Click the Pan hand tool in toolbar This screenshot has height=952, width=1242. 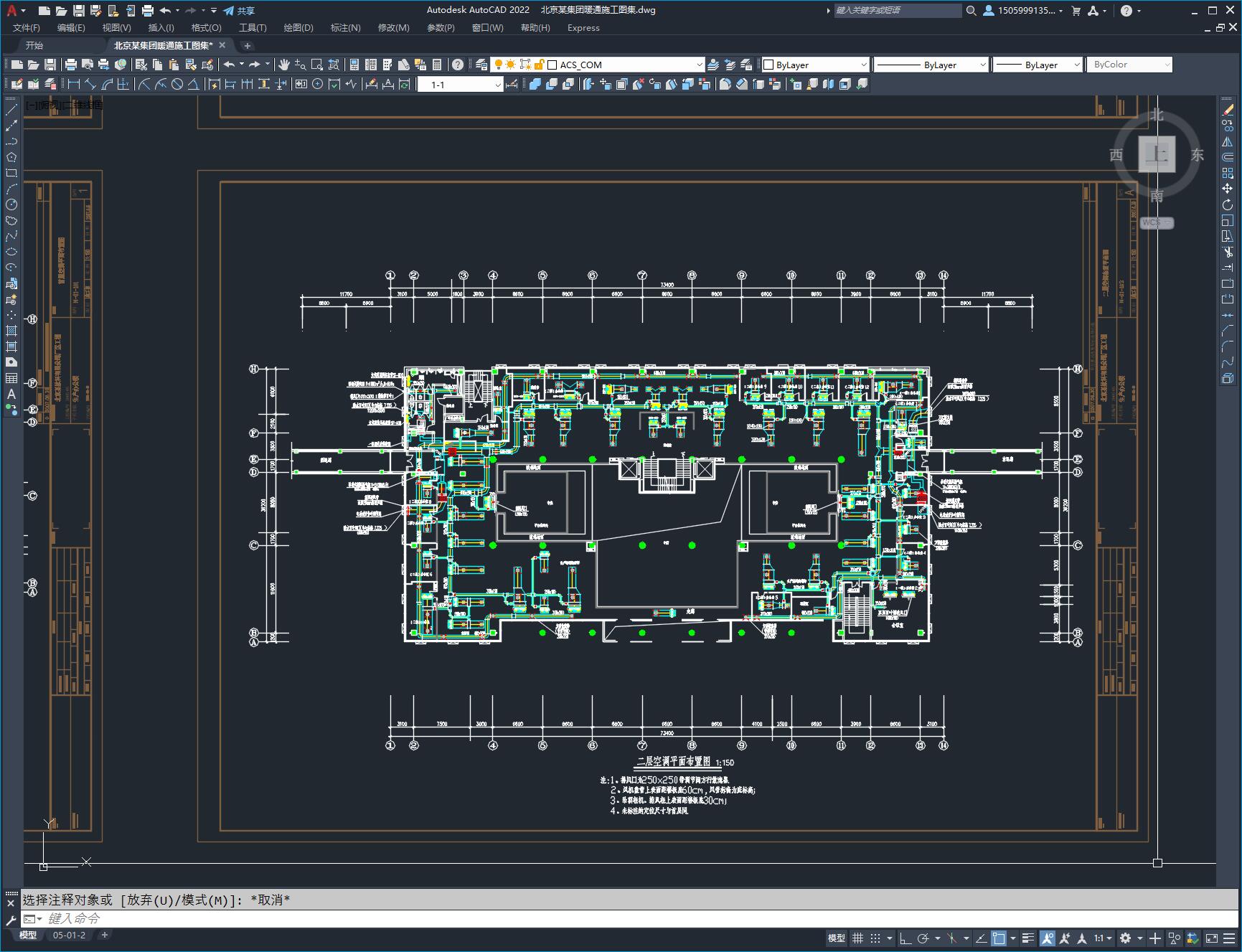[x=284, y=65]
